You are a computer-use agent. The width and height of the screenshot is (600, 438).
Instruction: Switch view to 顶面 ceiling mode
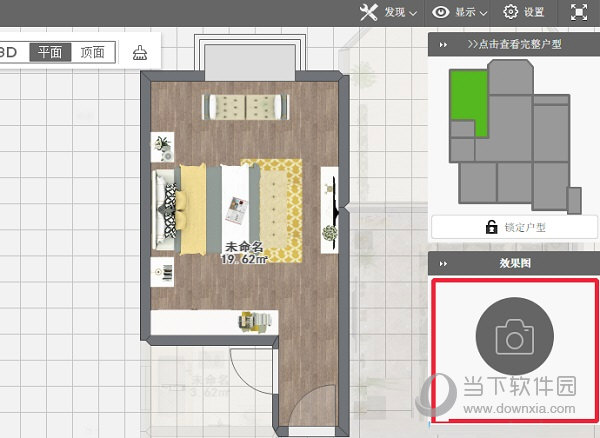coord(92,52)
